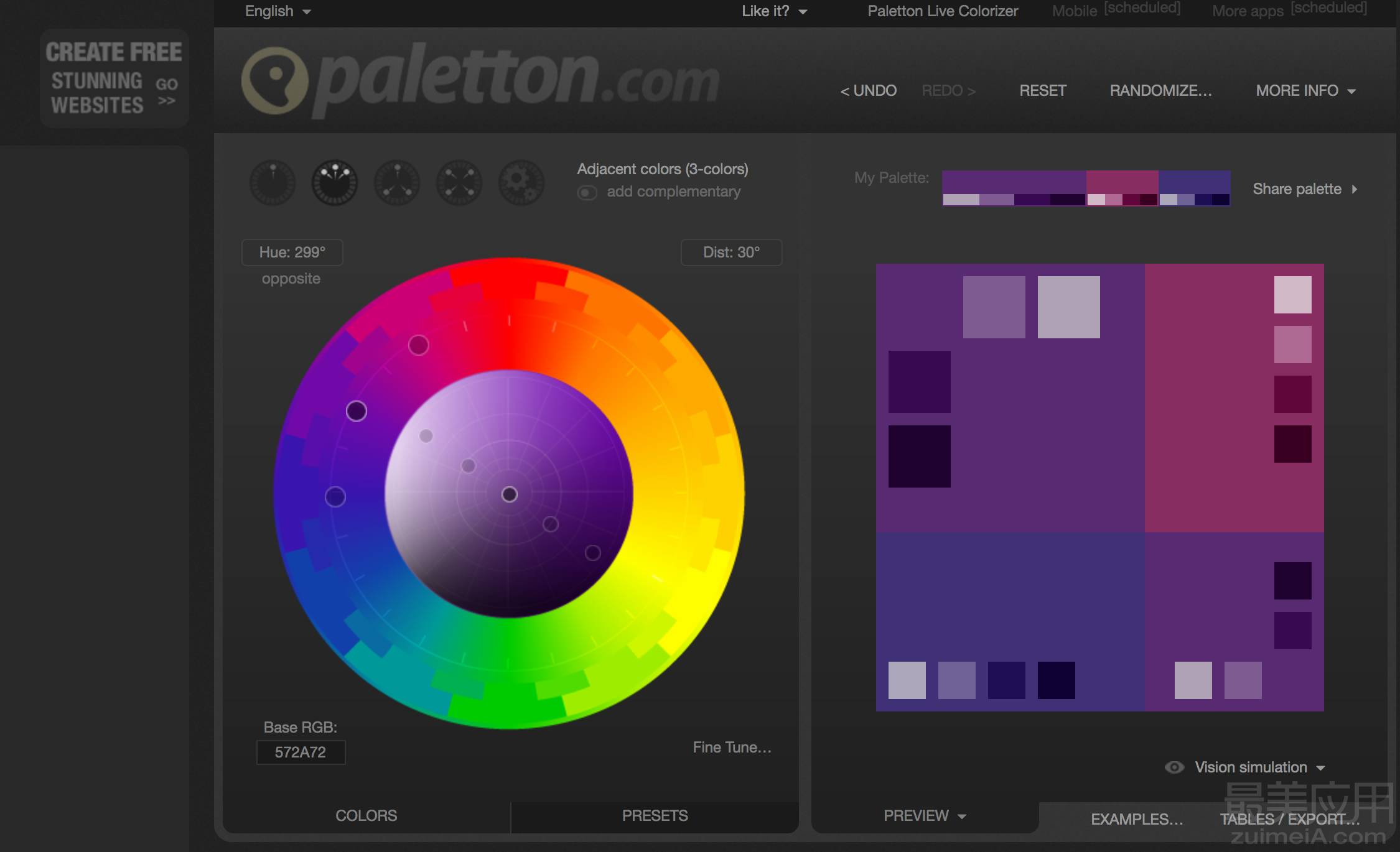
Task: Open the PREVIEW dropdown menu
Action: tap(925, 815)
